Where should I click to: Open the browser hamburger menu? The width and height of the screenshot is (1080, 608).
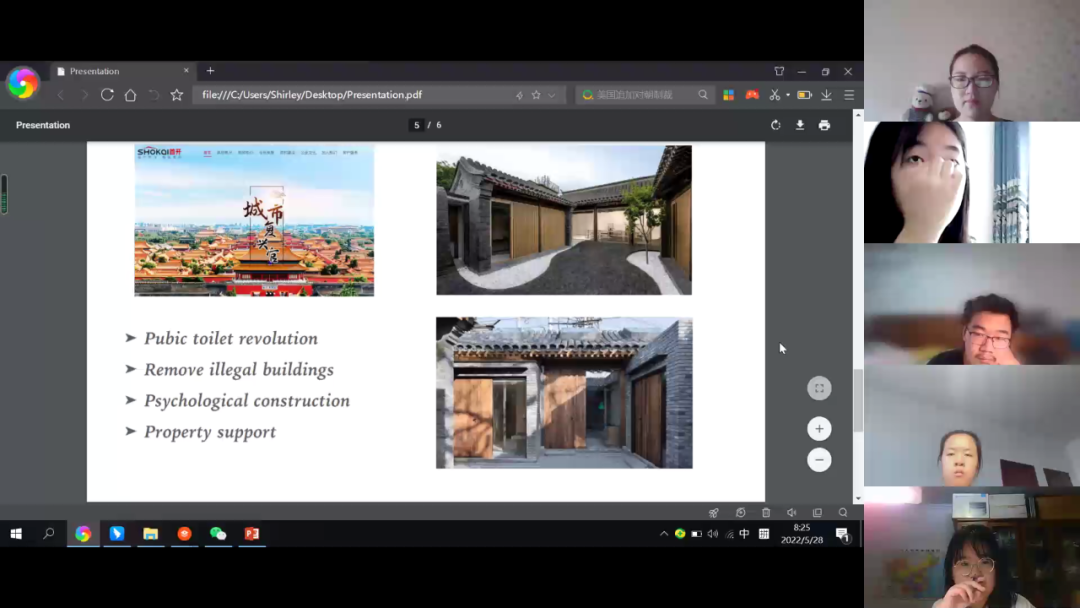(849, 95)
